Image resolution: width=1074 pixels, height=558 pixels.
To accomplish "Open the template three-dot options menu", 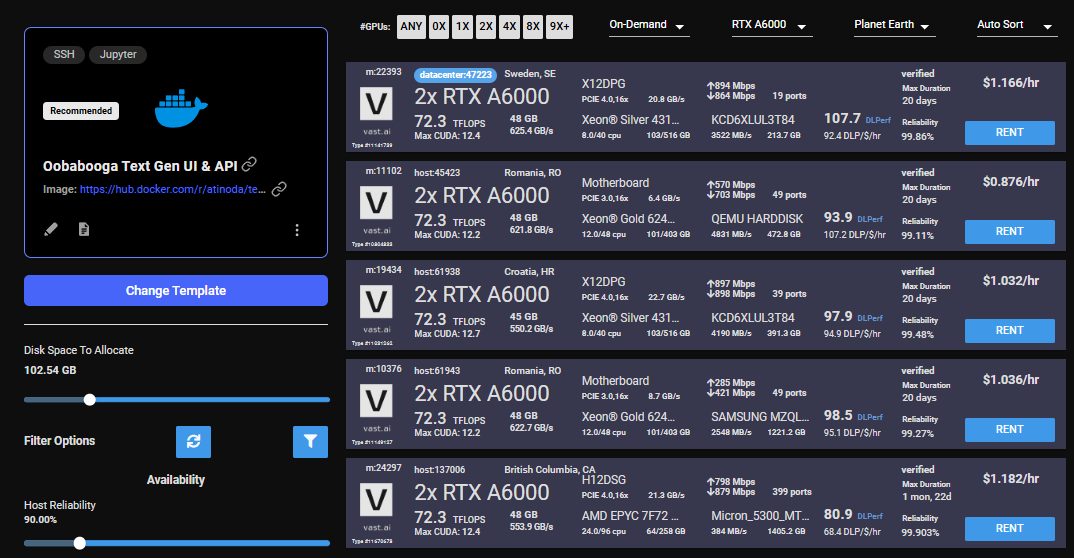I will pyautogui.click(x=297, y=230).
